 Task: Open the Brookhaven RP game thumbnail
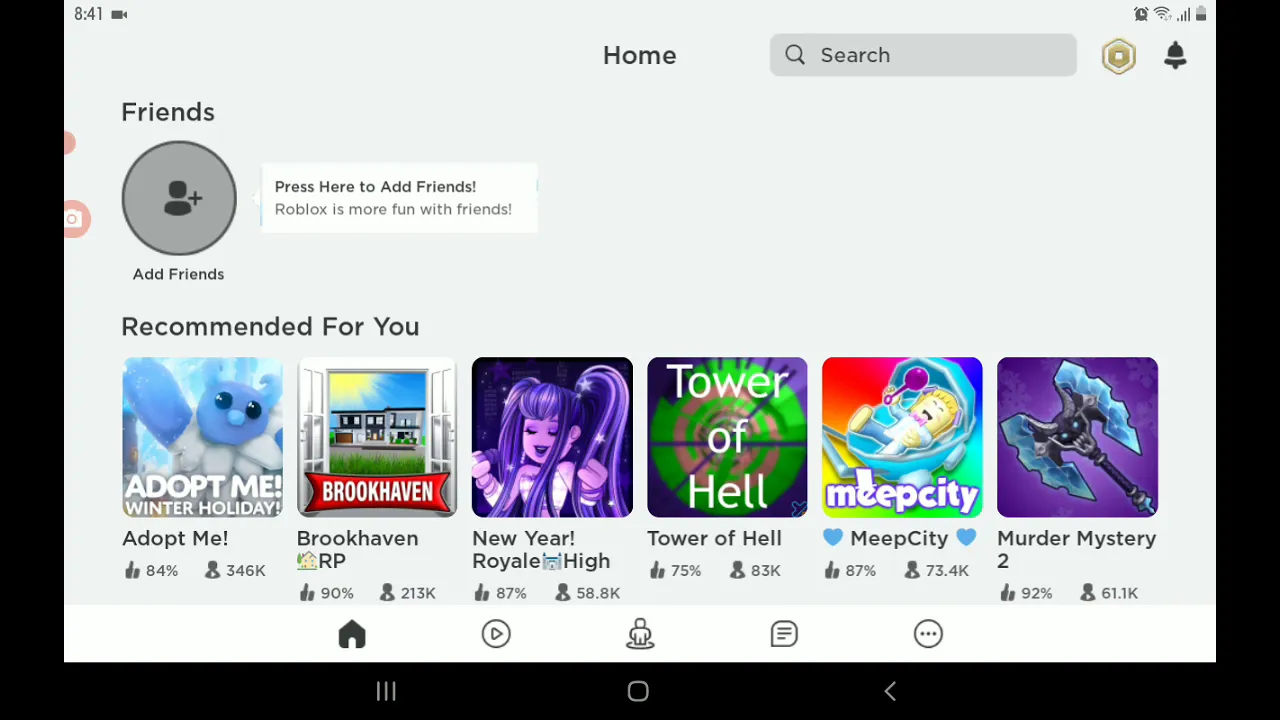click(377, 437)
